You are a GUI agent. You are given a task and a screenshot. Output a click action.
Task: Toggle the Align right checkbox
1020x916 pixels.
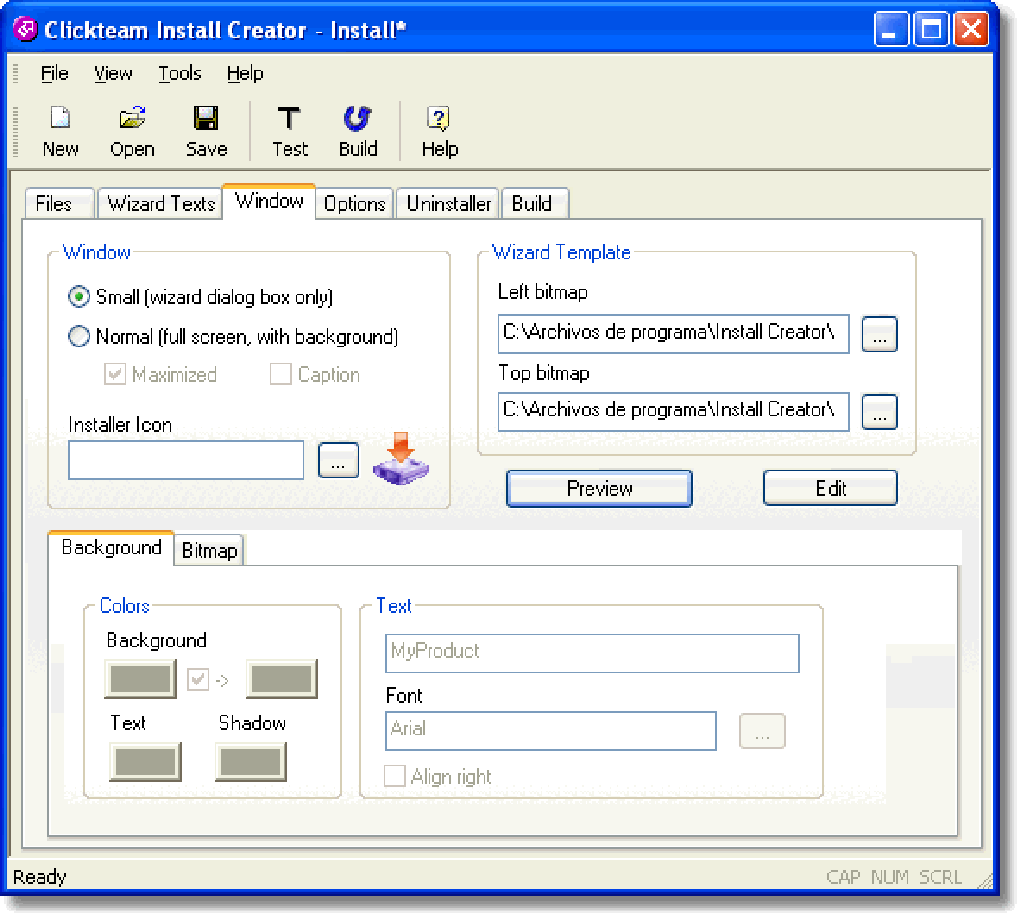(x=394, y=776)
